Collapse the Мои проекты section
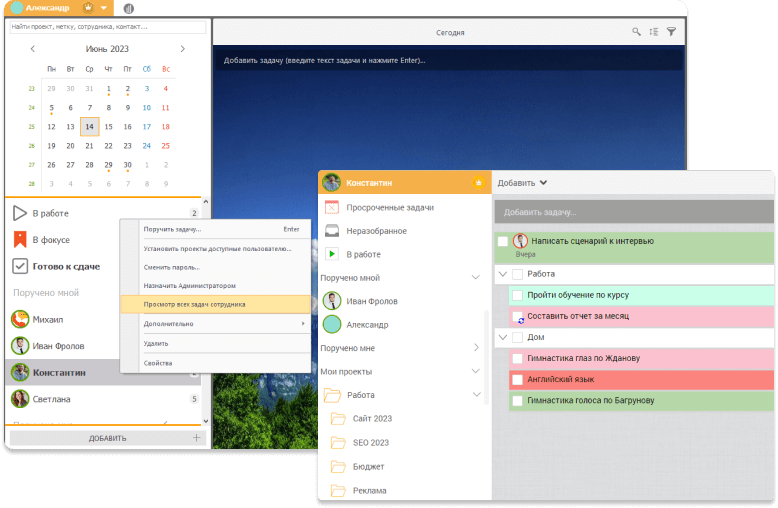Viewport: 778px width, 508px height. 475,371
